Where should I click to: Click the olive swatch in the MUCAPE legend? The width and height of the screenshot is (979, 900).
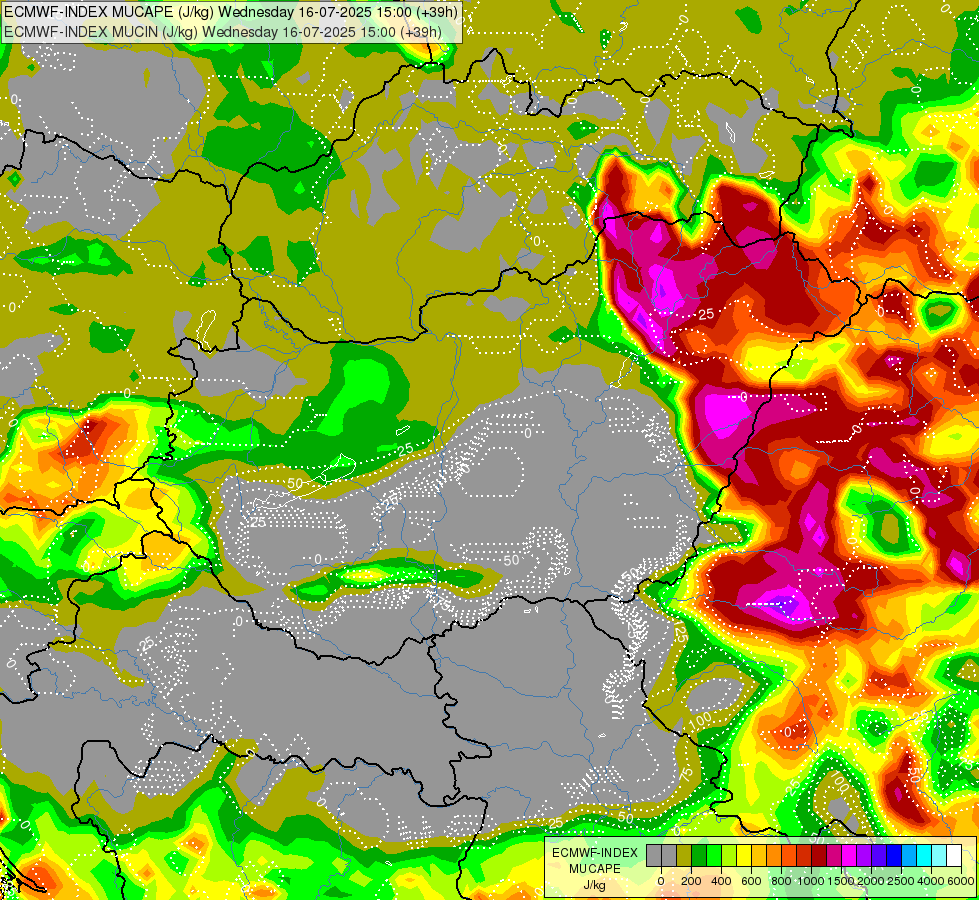(x=684, y=855)
